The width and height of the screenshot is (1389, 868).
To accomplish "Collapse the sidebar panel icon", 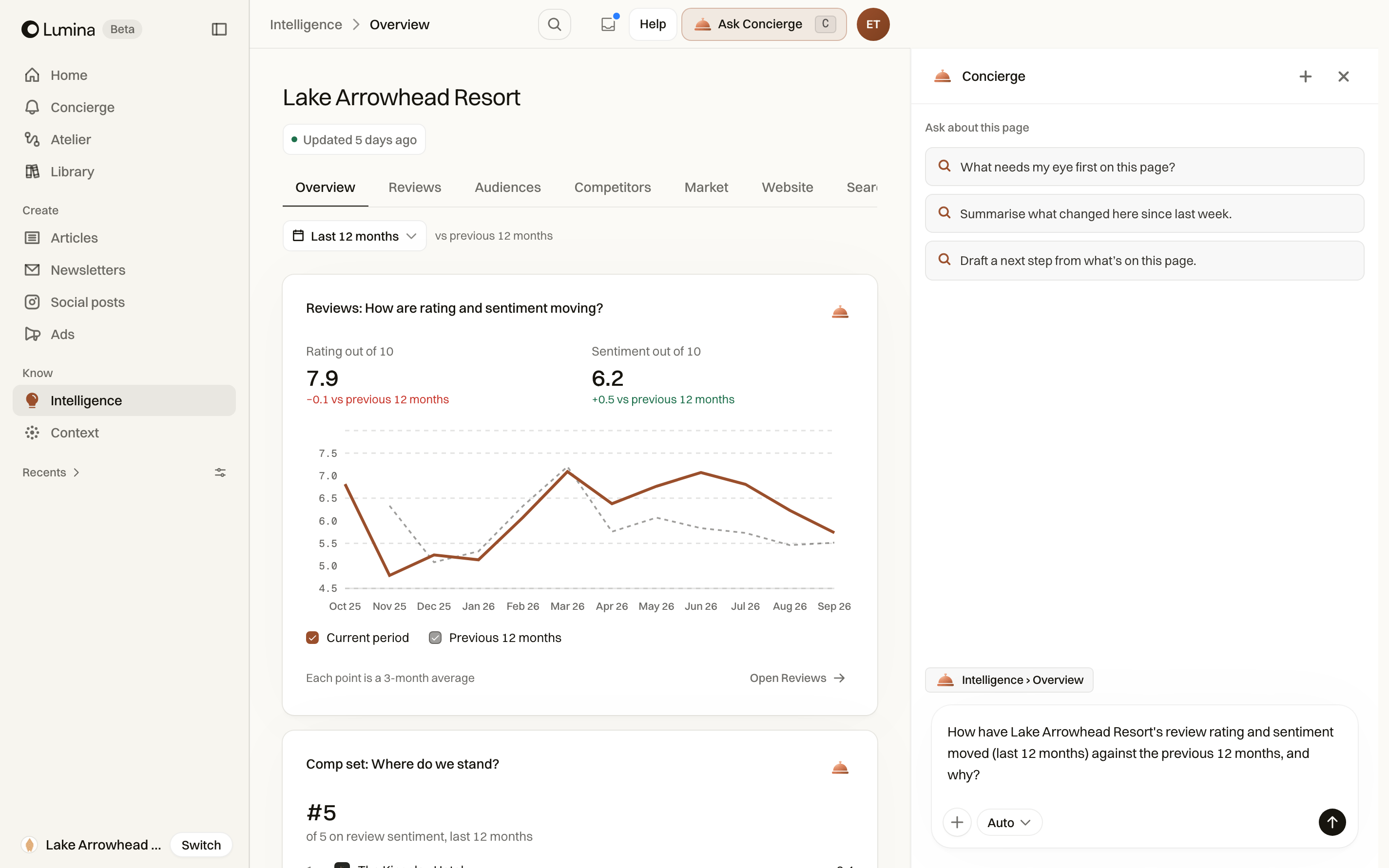I will coord(219,29).
